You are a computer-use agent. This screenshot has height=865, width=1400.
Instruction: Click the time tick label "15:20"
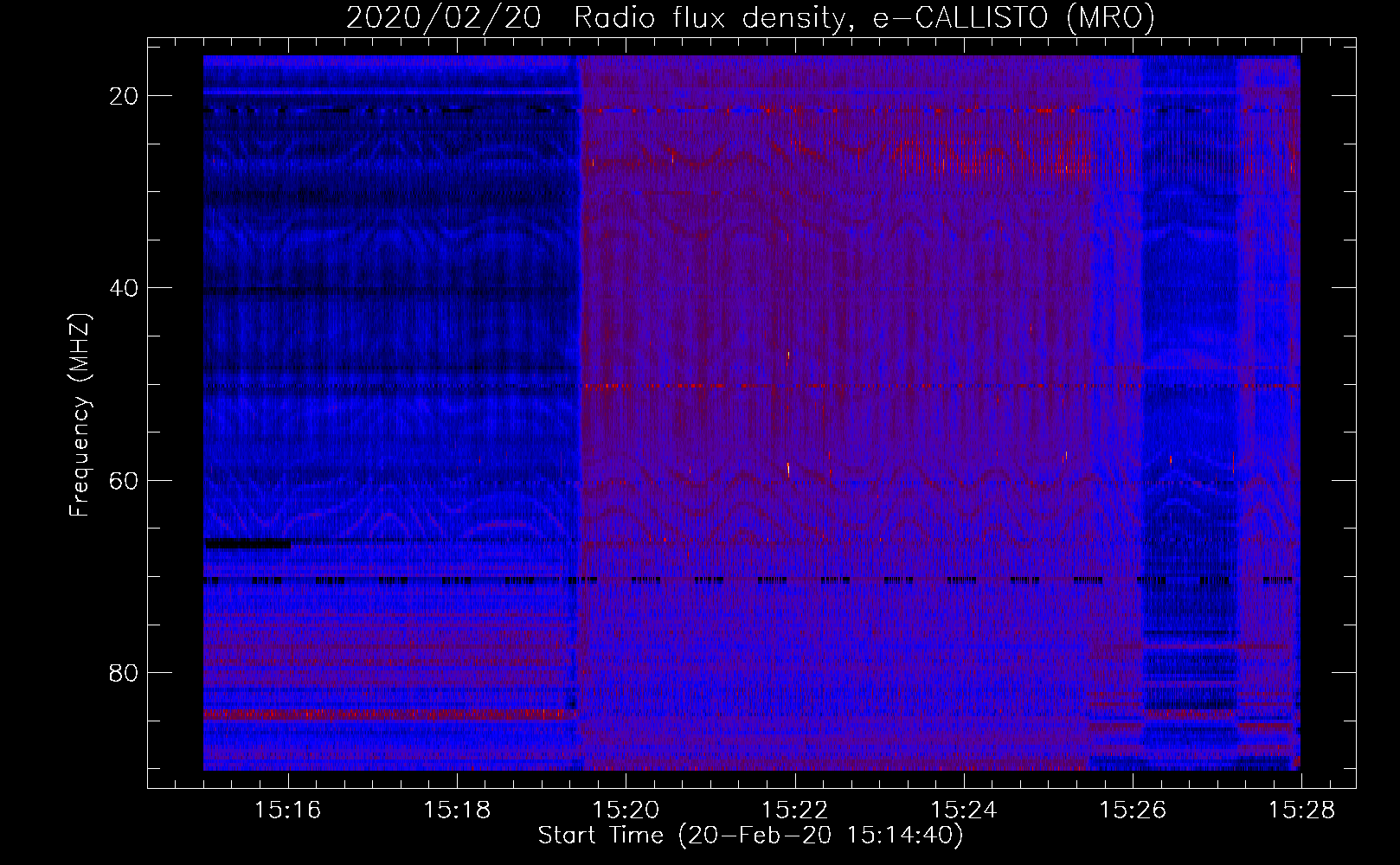626,810
